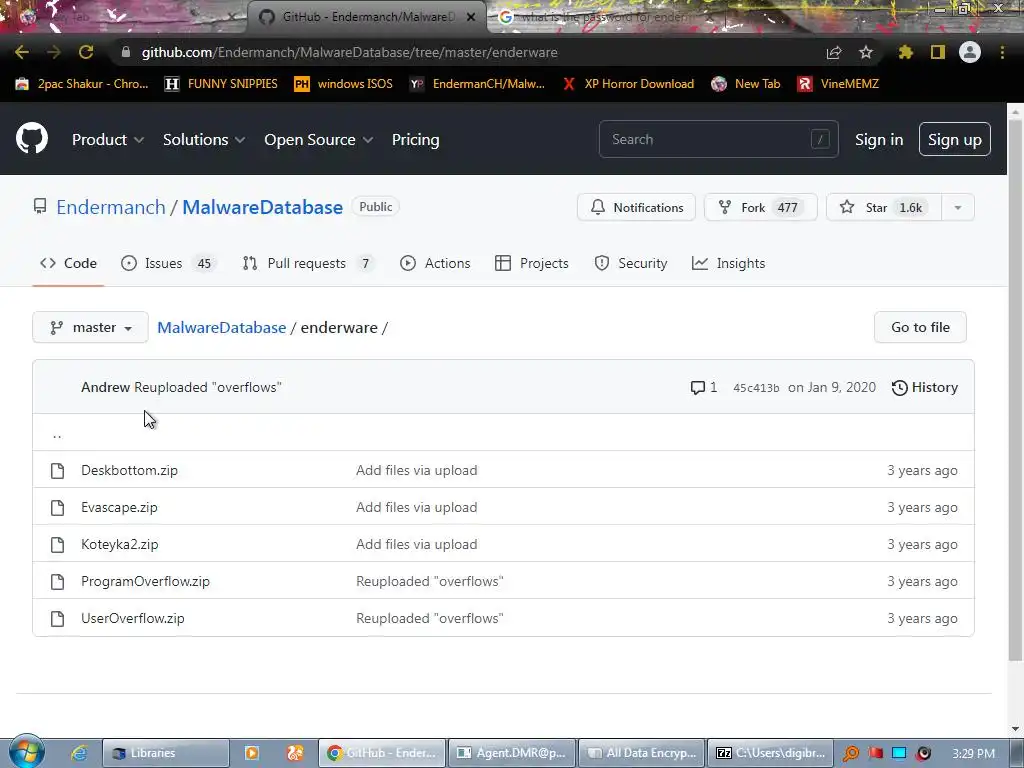Open commit hash 45c413b
Viewport: 1024px width, 768px height.
click(x=756, y=388)
